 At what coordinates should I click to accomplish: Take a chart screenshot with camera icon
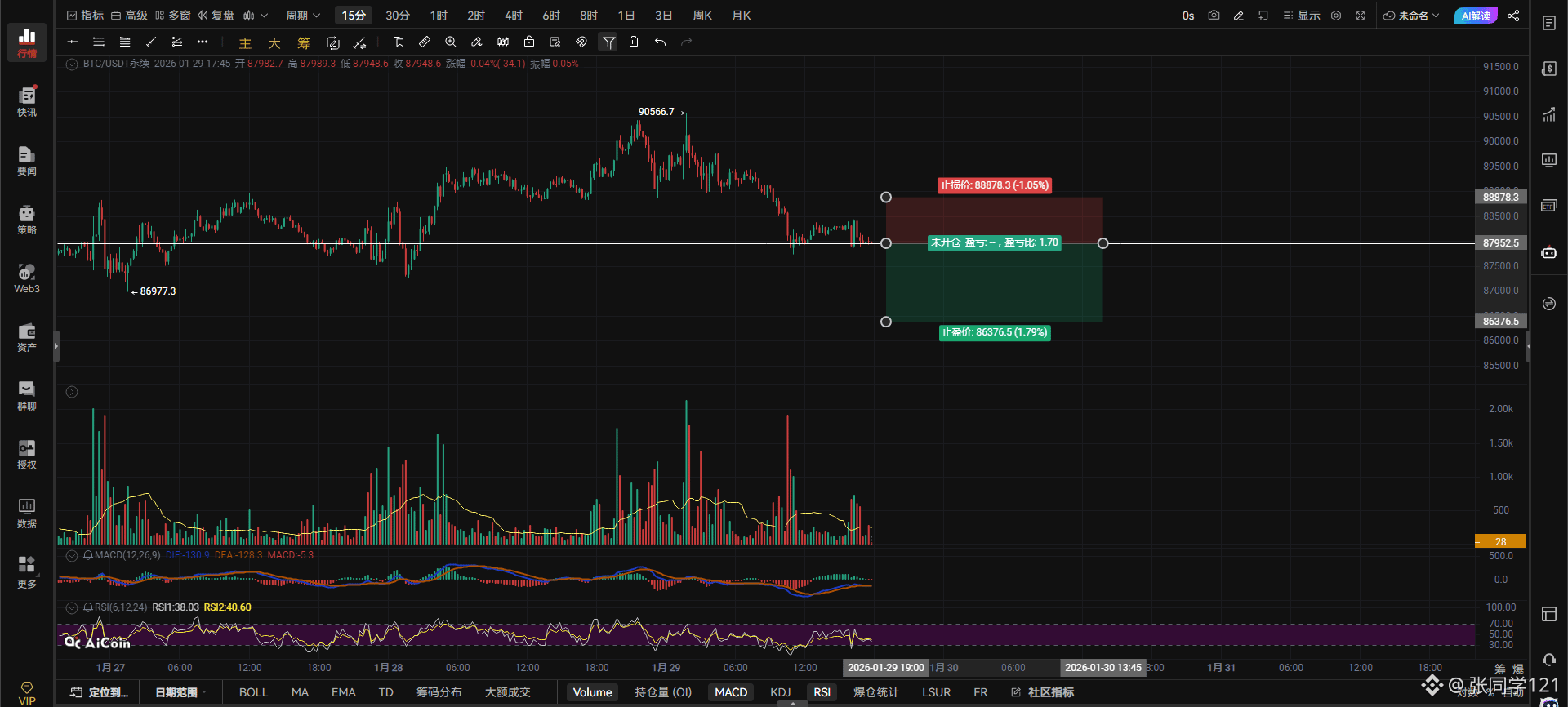1214,16
